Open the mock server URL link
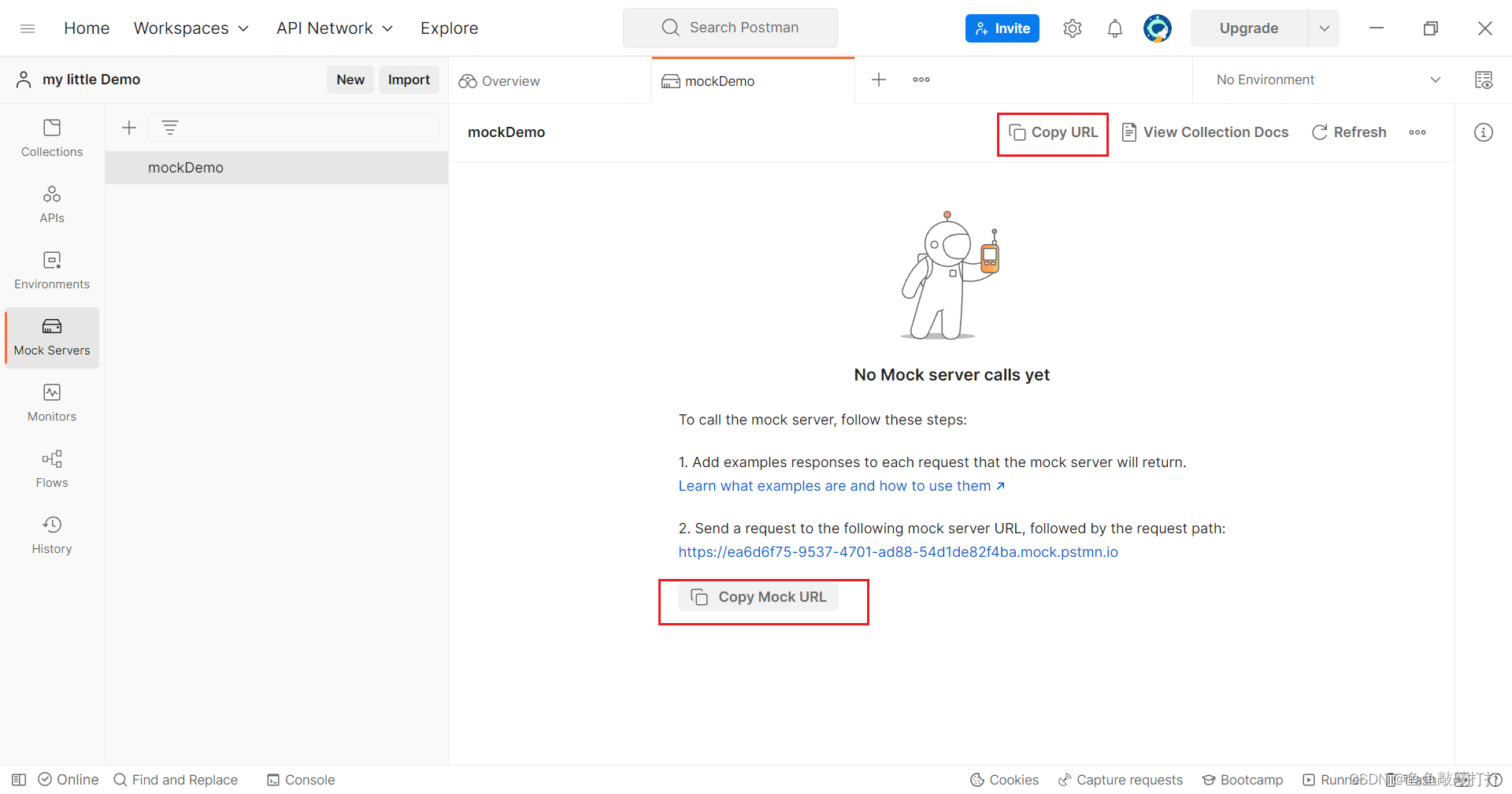The image size is (1512, 794). click(x=898, y=551)
